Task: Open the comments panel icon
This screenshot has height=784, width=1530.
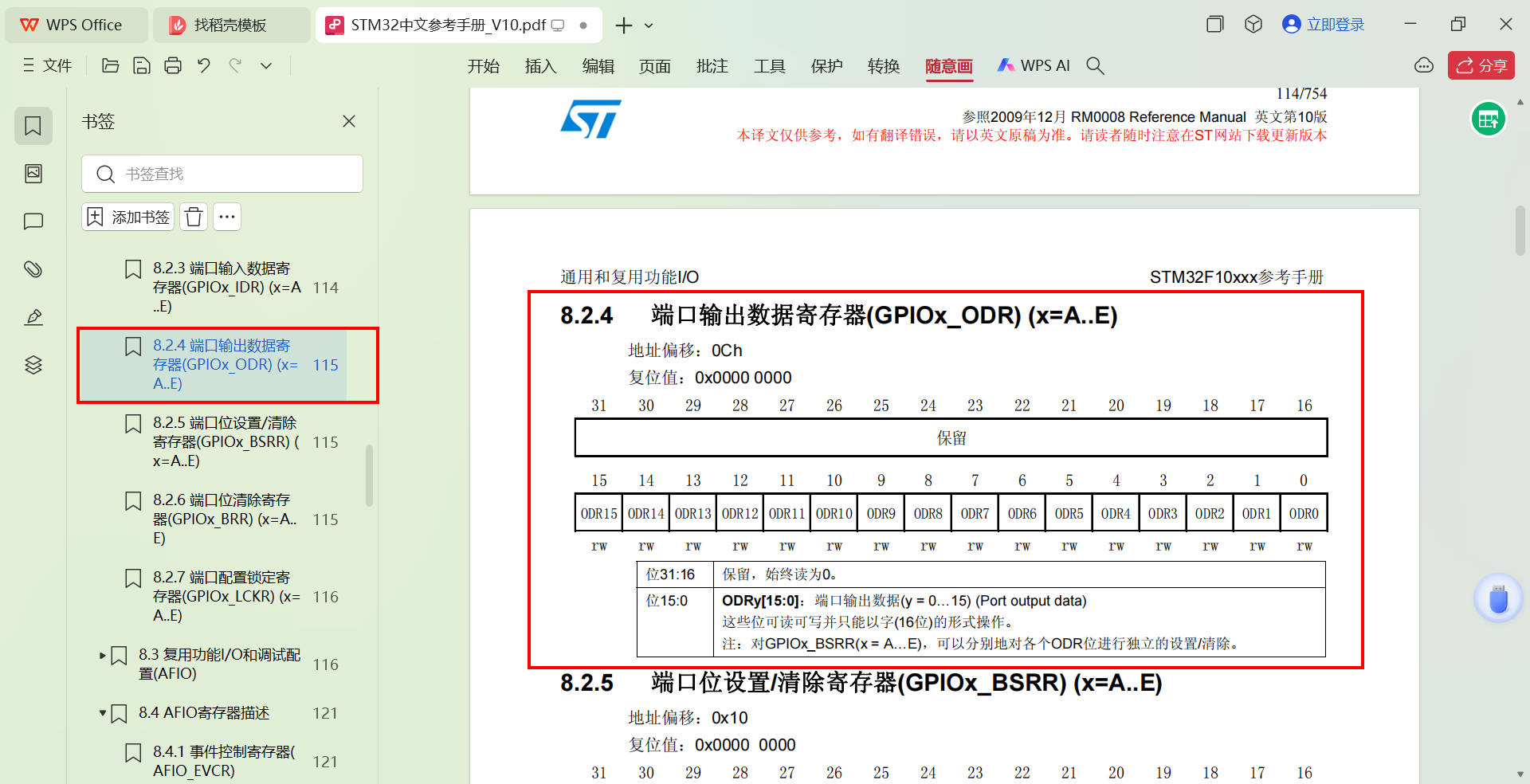Action: [x=33, y=221]
